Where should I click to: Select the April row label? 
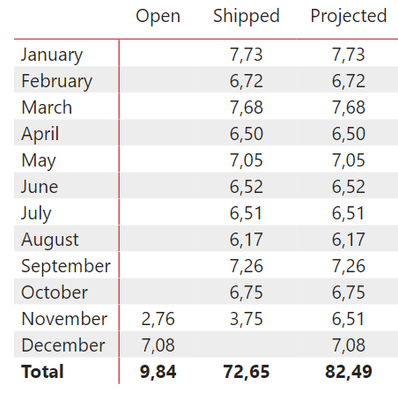40,134
